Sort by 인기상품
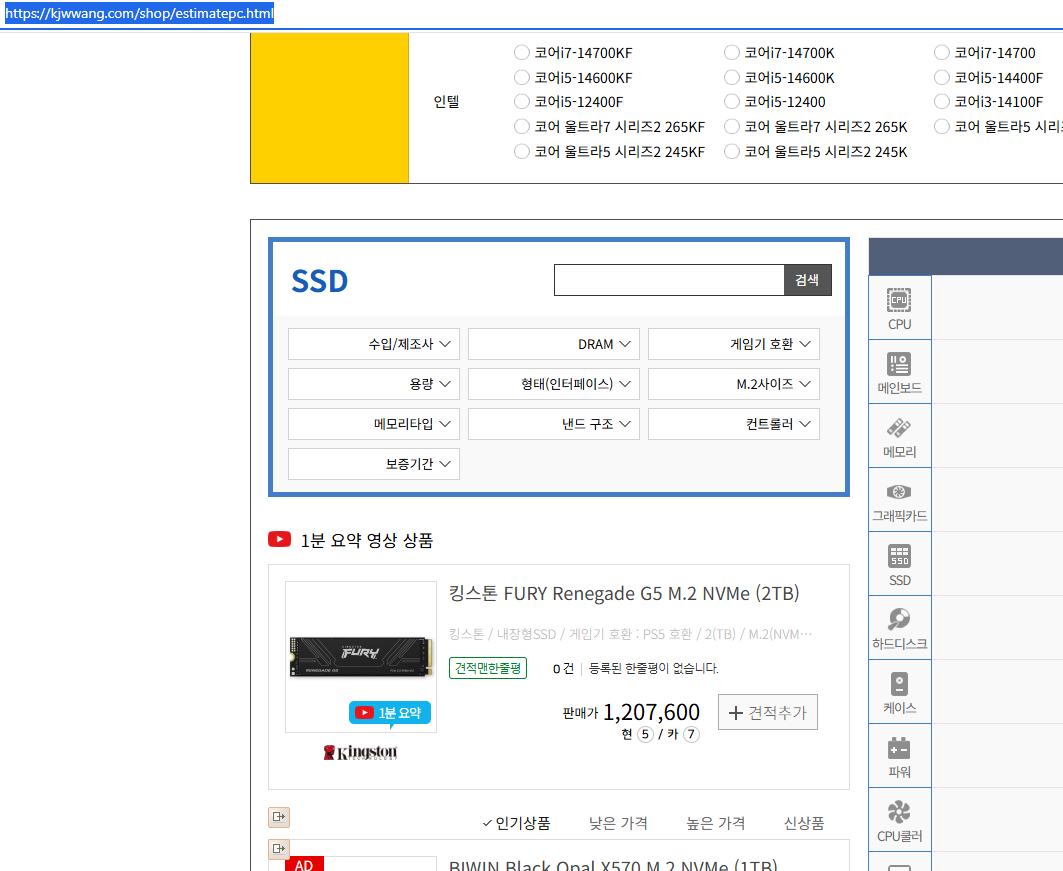Viewport: 1063px width, 871px height. pyautogui.click(x=517, y=824)
